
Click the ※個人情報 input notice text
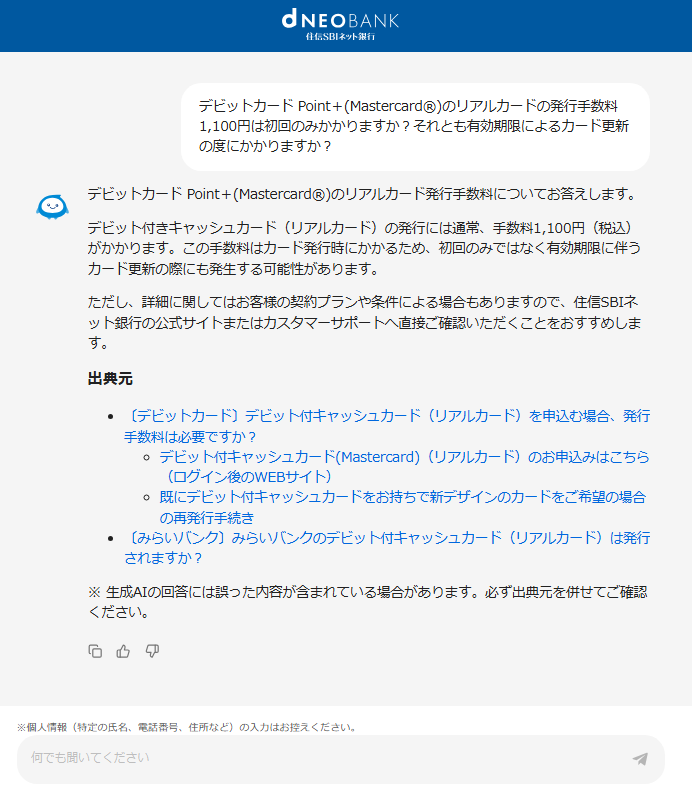[x=187, y=727]
